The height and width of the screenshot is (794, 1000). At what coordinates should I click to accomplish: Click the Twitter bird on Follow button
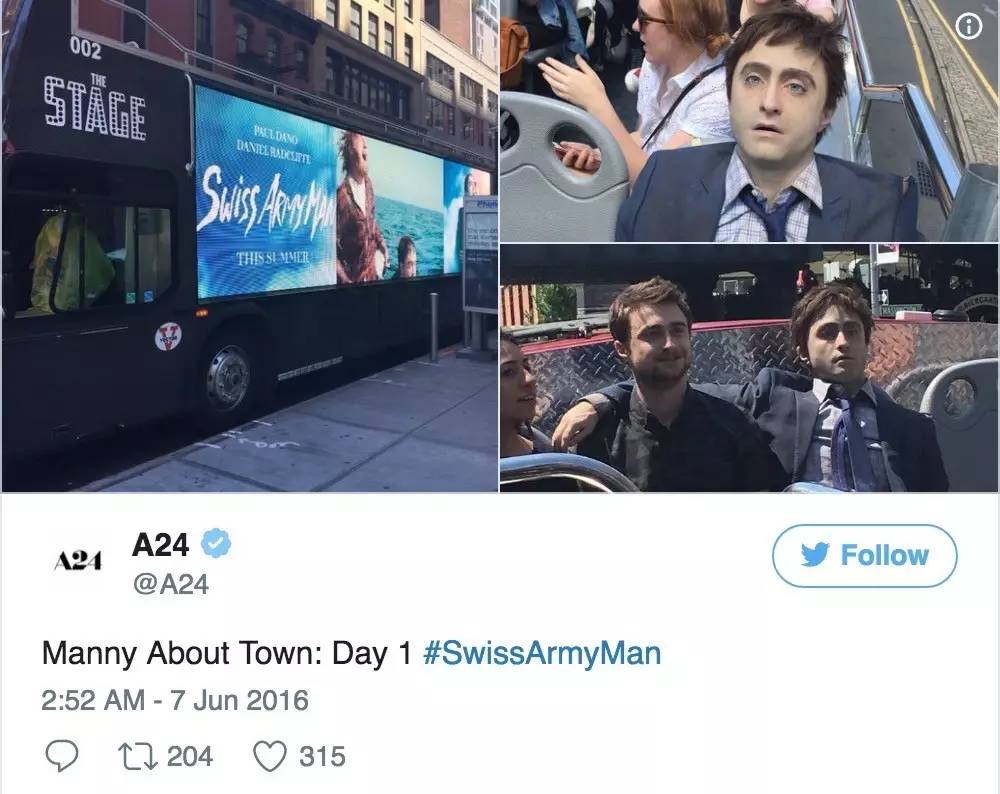click(x=815, y=555)
